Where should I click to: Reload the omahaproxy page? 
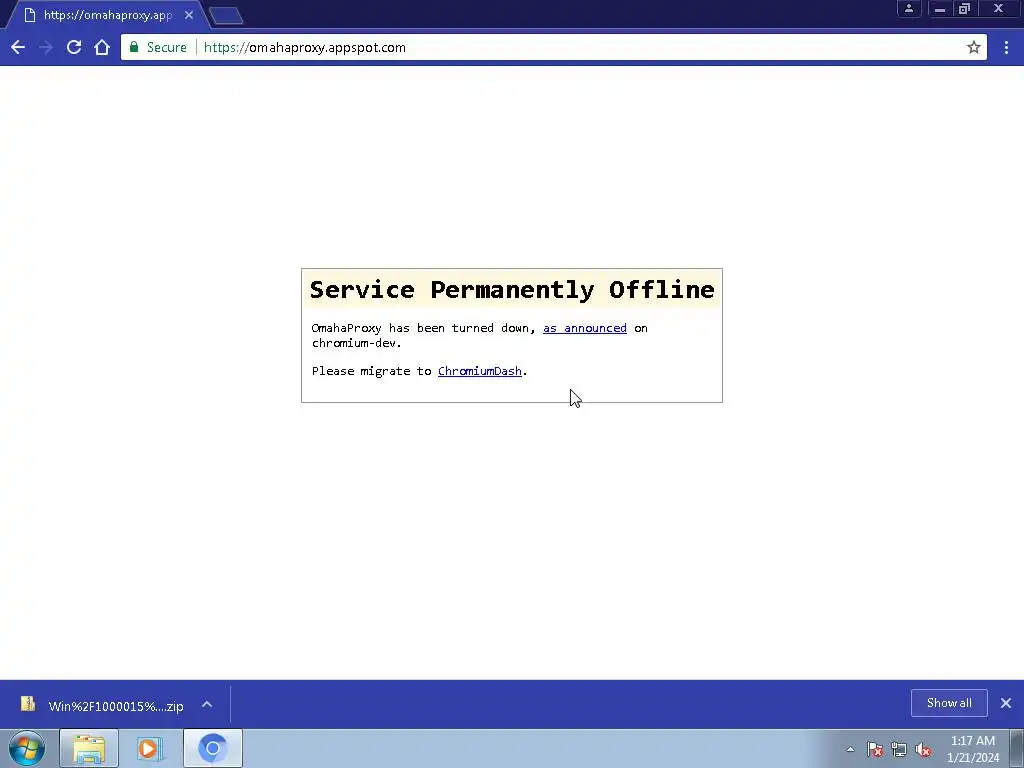tap(74, 47)
